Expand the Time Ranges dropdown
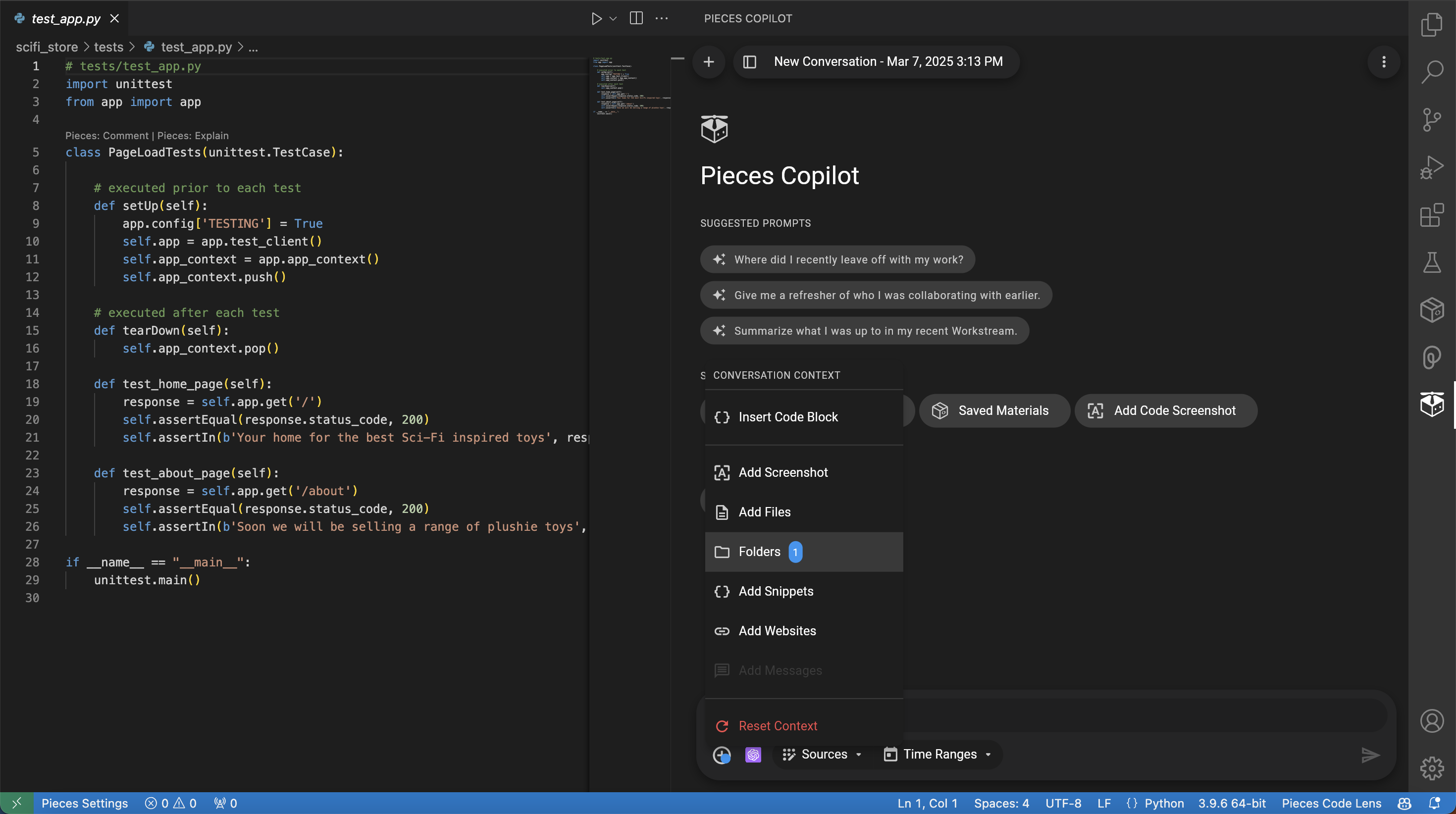This screenshot has height=814, width=1456. coord(937,755)
